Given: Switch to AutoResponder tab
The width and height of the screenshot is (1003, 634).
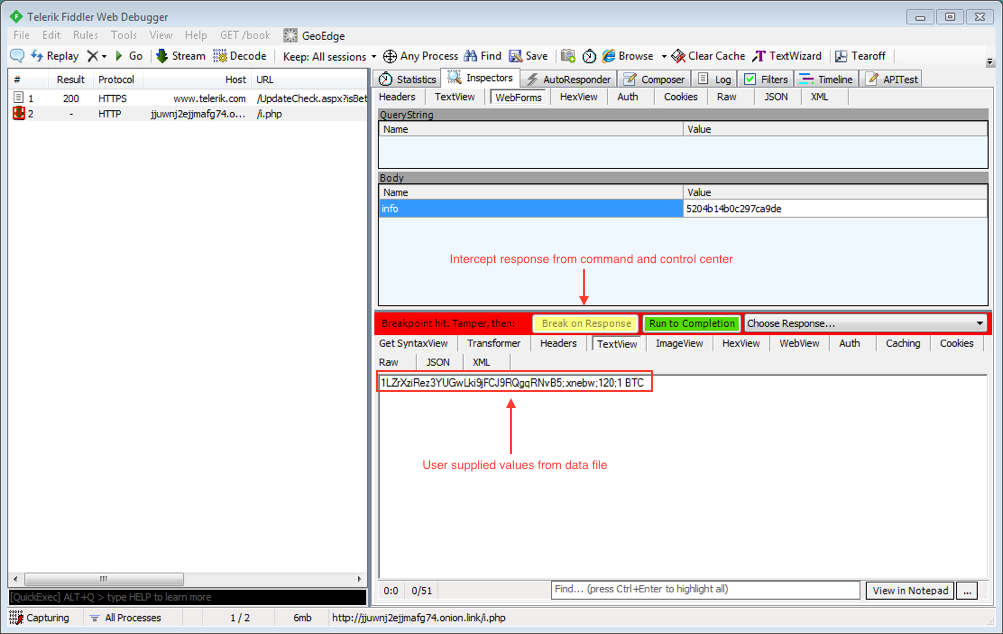Looking at the screenshot, I should [x=568, y=79].
